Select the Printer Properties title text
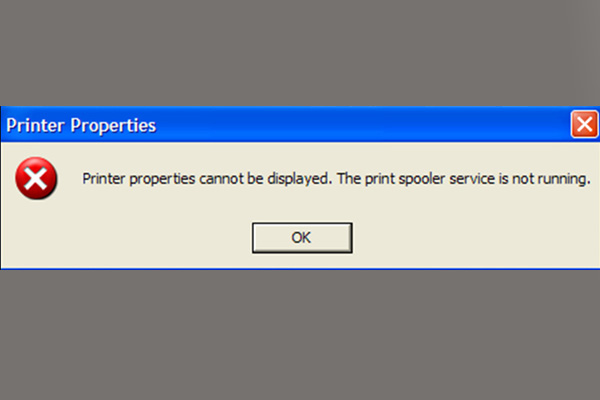Screen dimensions: 600x400 [x=81, y=125]
